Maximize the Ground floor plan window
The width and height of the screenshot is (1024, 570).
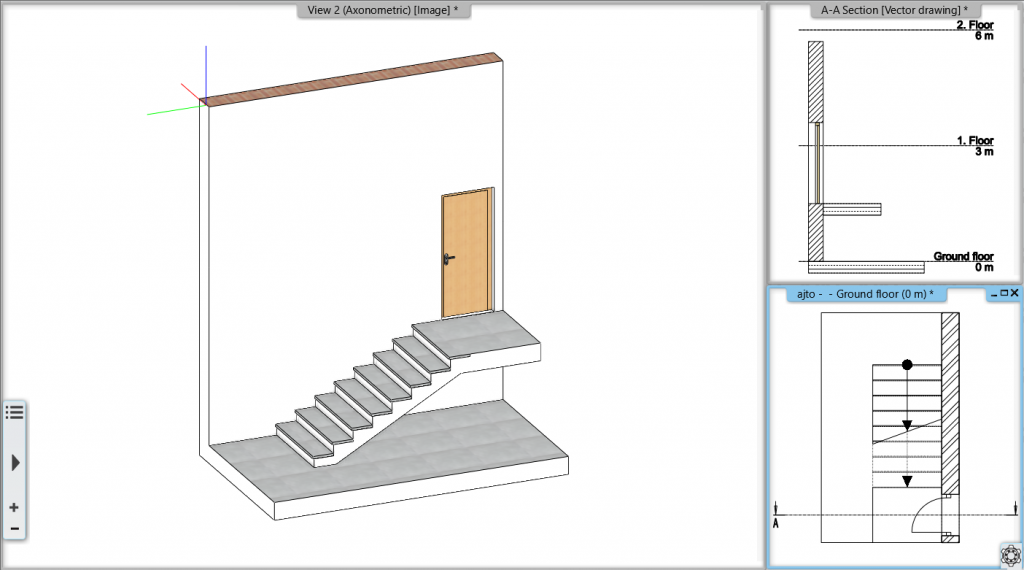coord(1004,293)
